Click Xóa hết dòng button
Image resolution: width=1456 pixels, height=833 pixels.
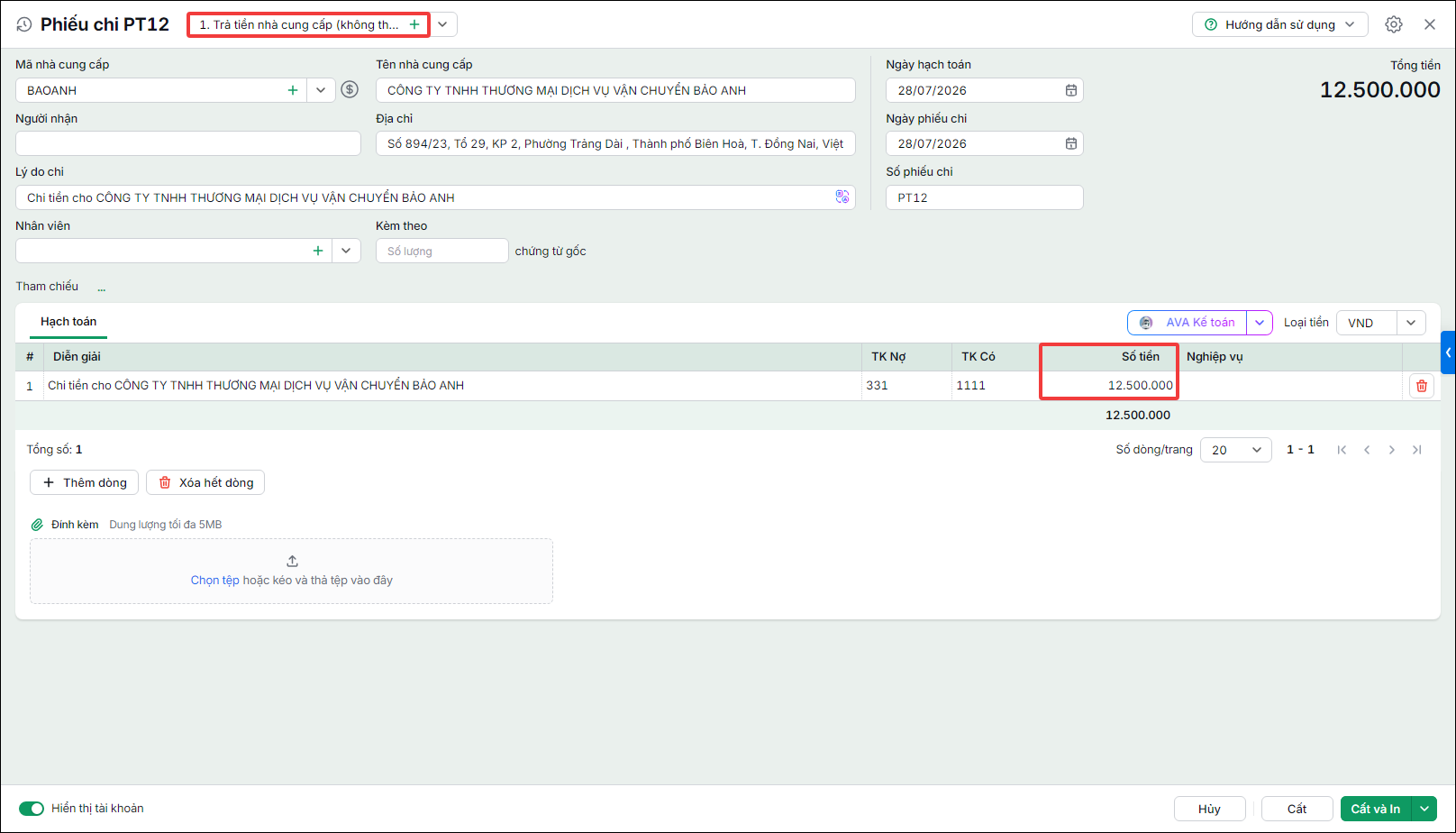pyautogui.click(x=205, y=482)
